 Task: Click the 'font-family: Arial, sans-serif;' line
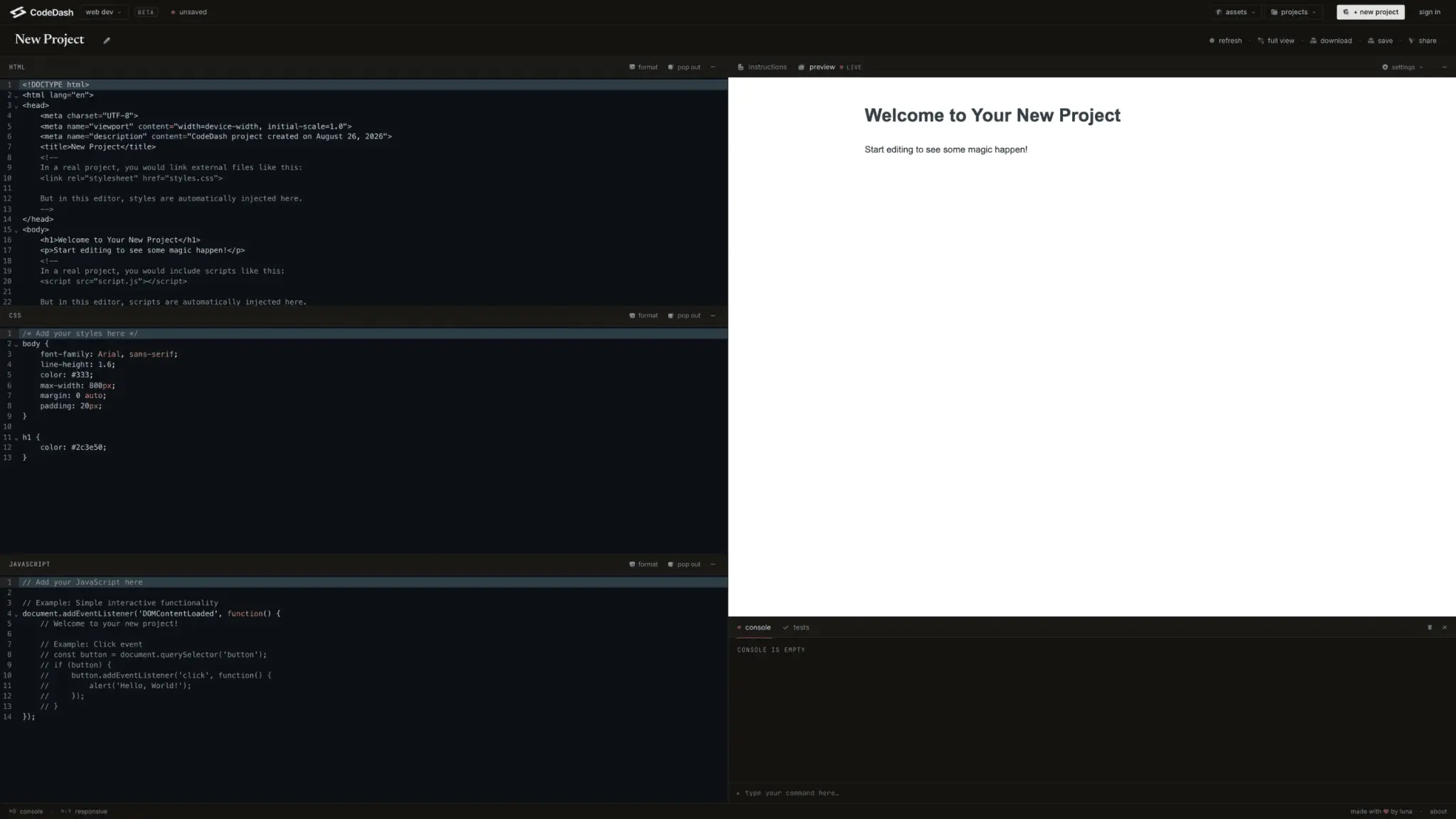point(109,355)
